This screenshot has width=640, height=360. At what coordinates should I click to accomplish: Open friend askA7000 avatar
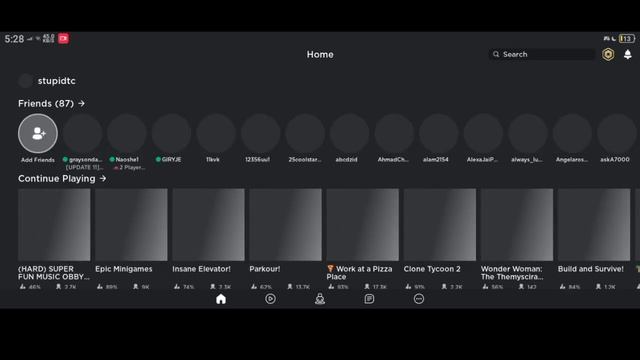(x=616, y=133)
